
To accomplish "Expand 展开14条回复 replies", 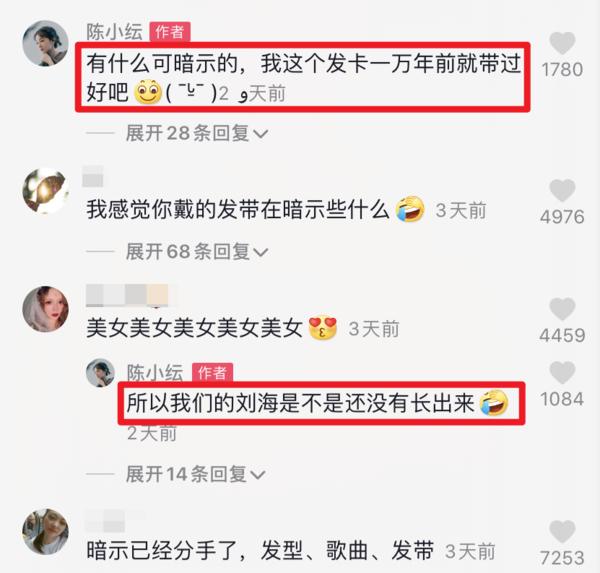I will [x=196, y=474].
